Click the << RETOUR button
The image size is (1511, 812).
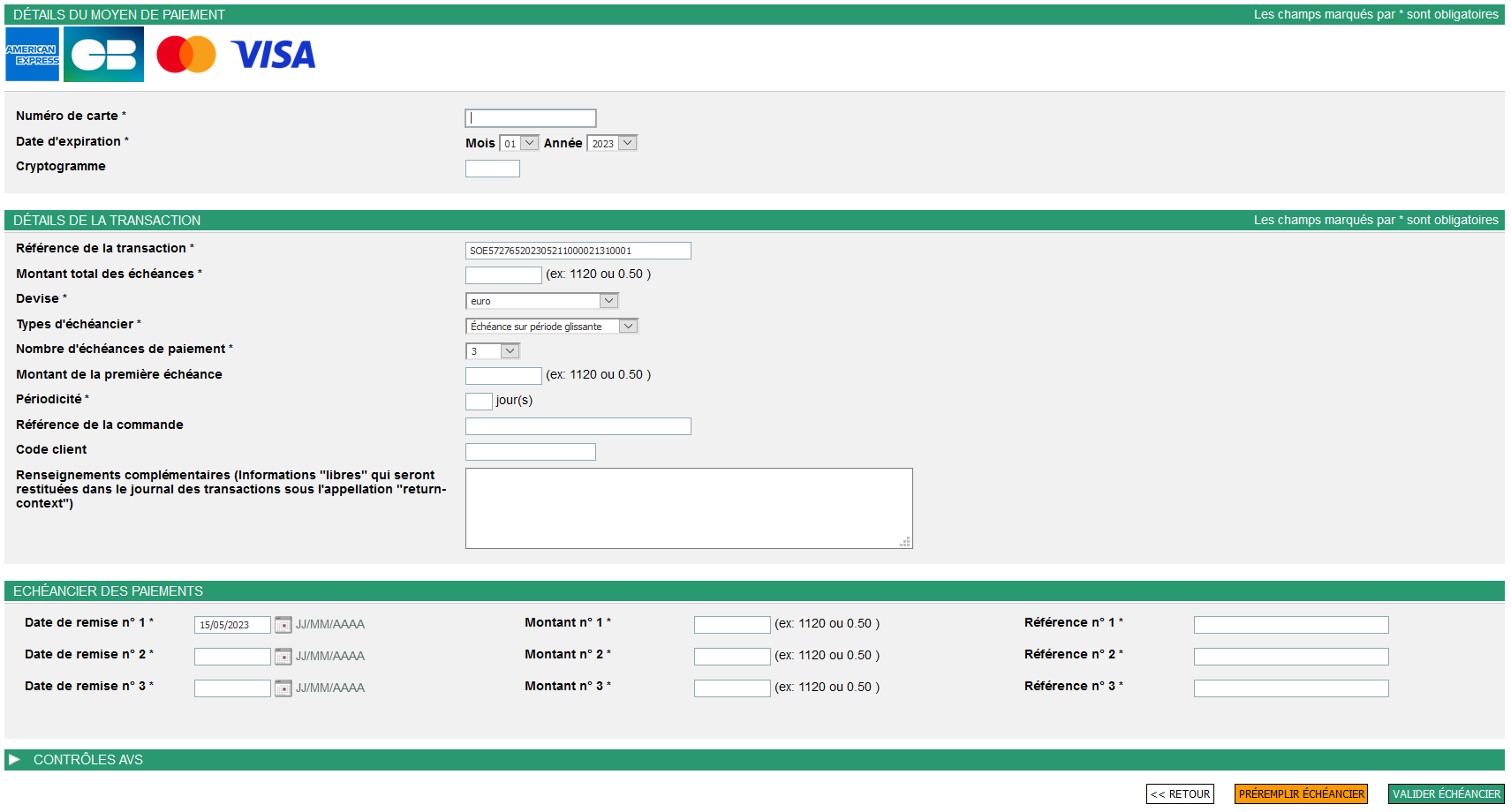pos(1180,794)
